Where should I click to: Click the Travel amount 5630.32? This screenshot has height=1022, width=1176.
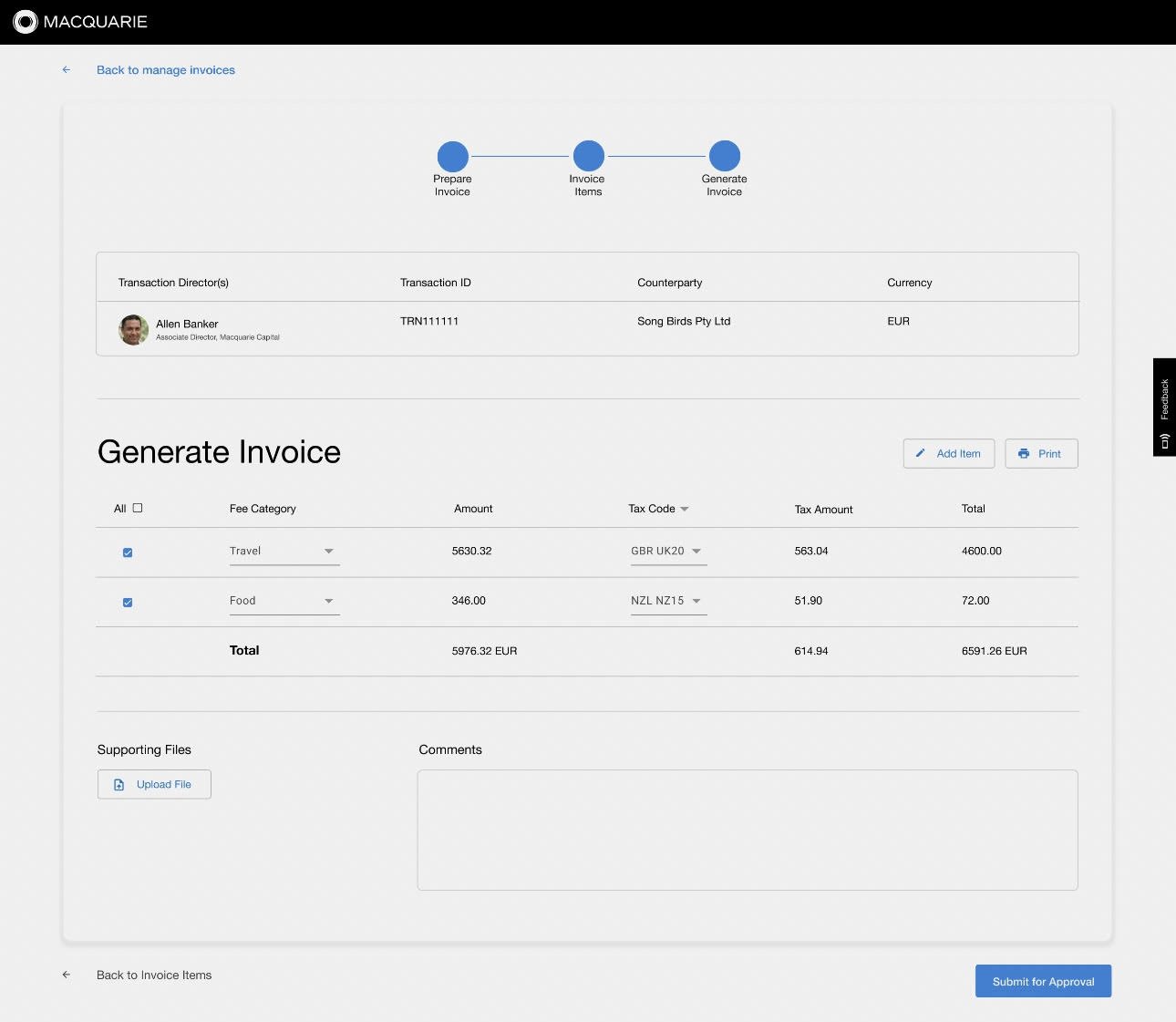pyautogui.click(x=471, y=551)
